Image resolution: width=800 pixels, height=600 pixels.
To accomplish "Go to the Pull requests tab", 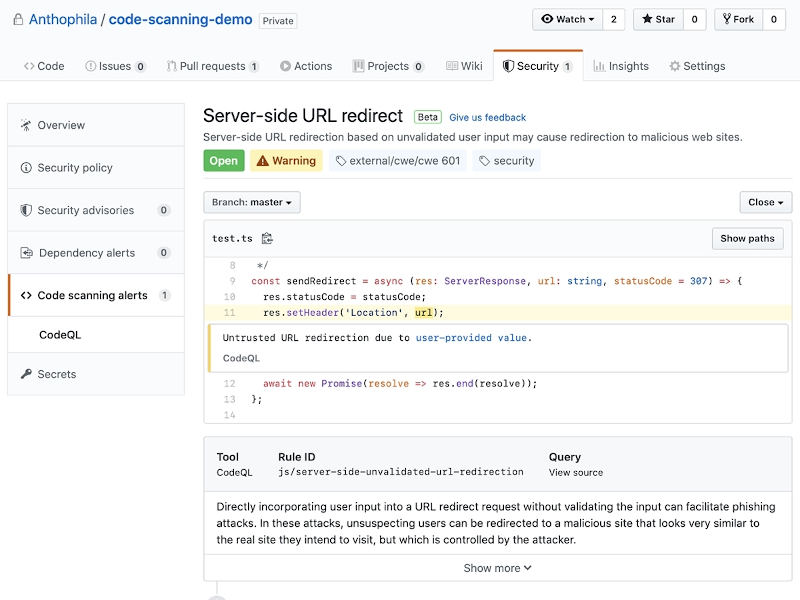I will (213, 66).
